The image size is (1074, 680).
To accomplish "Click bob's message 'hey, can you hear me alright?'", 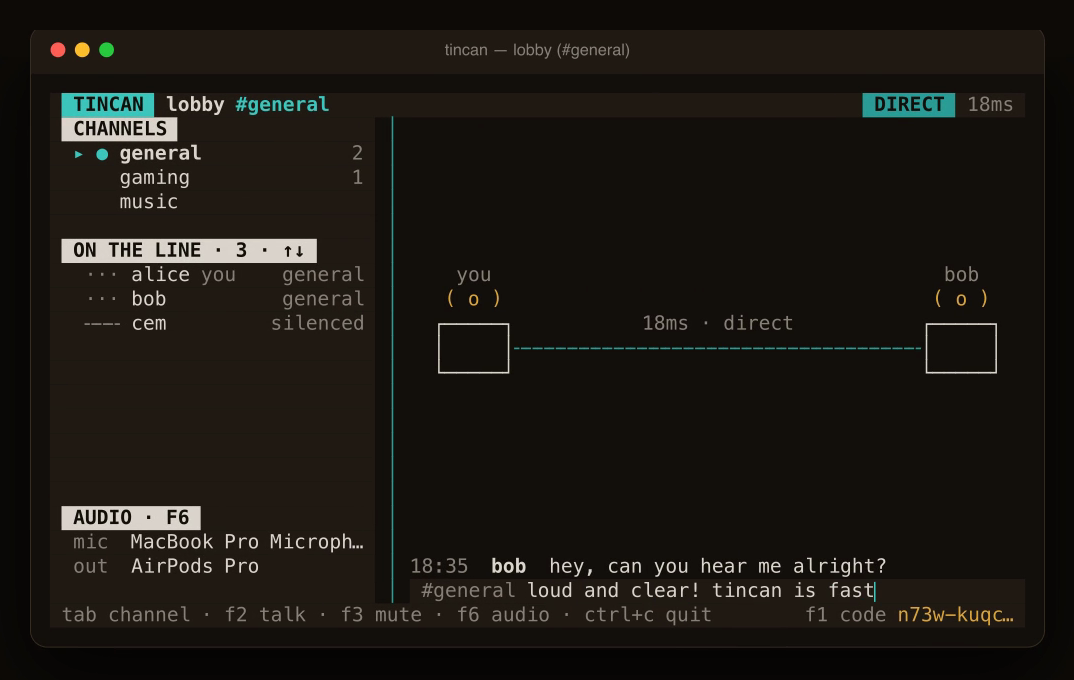I will click(x=718, y=566).
